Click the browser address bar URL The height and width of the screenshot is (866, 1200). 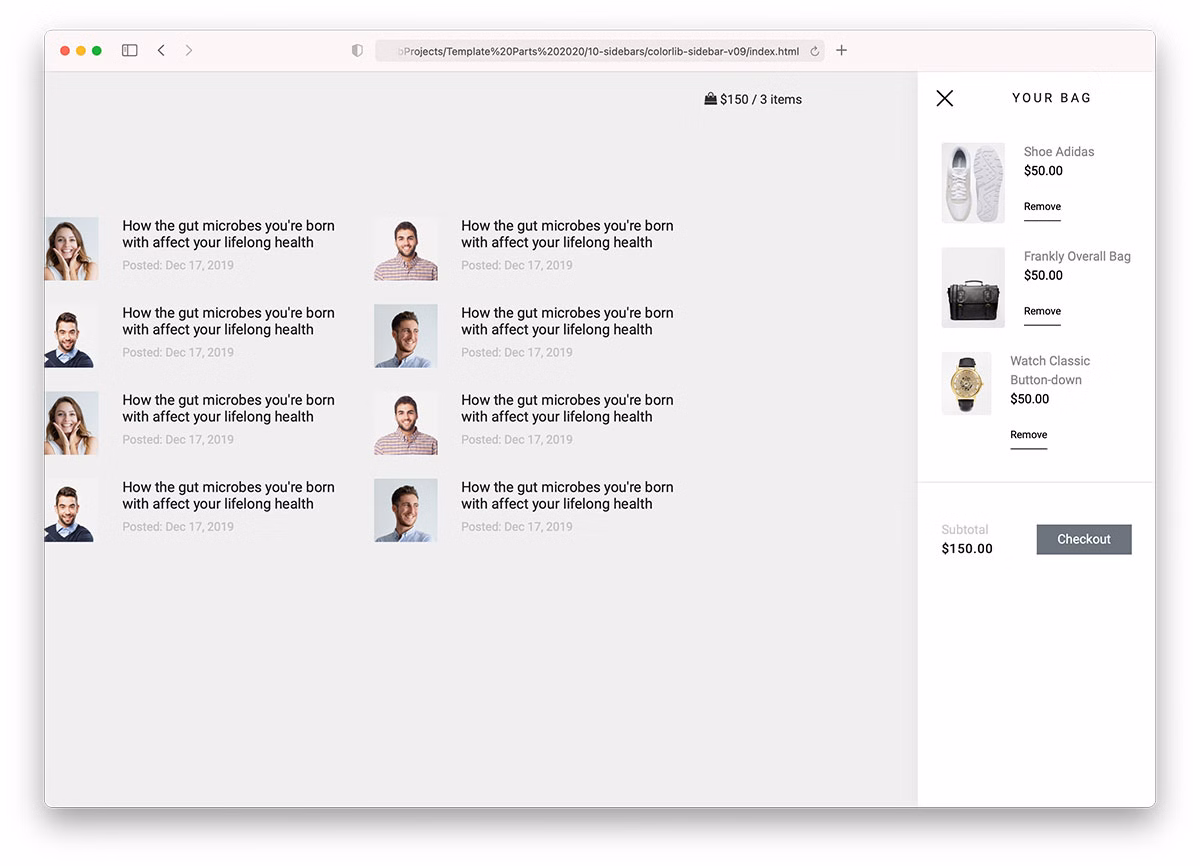tap(600, 52)
